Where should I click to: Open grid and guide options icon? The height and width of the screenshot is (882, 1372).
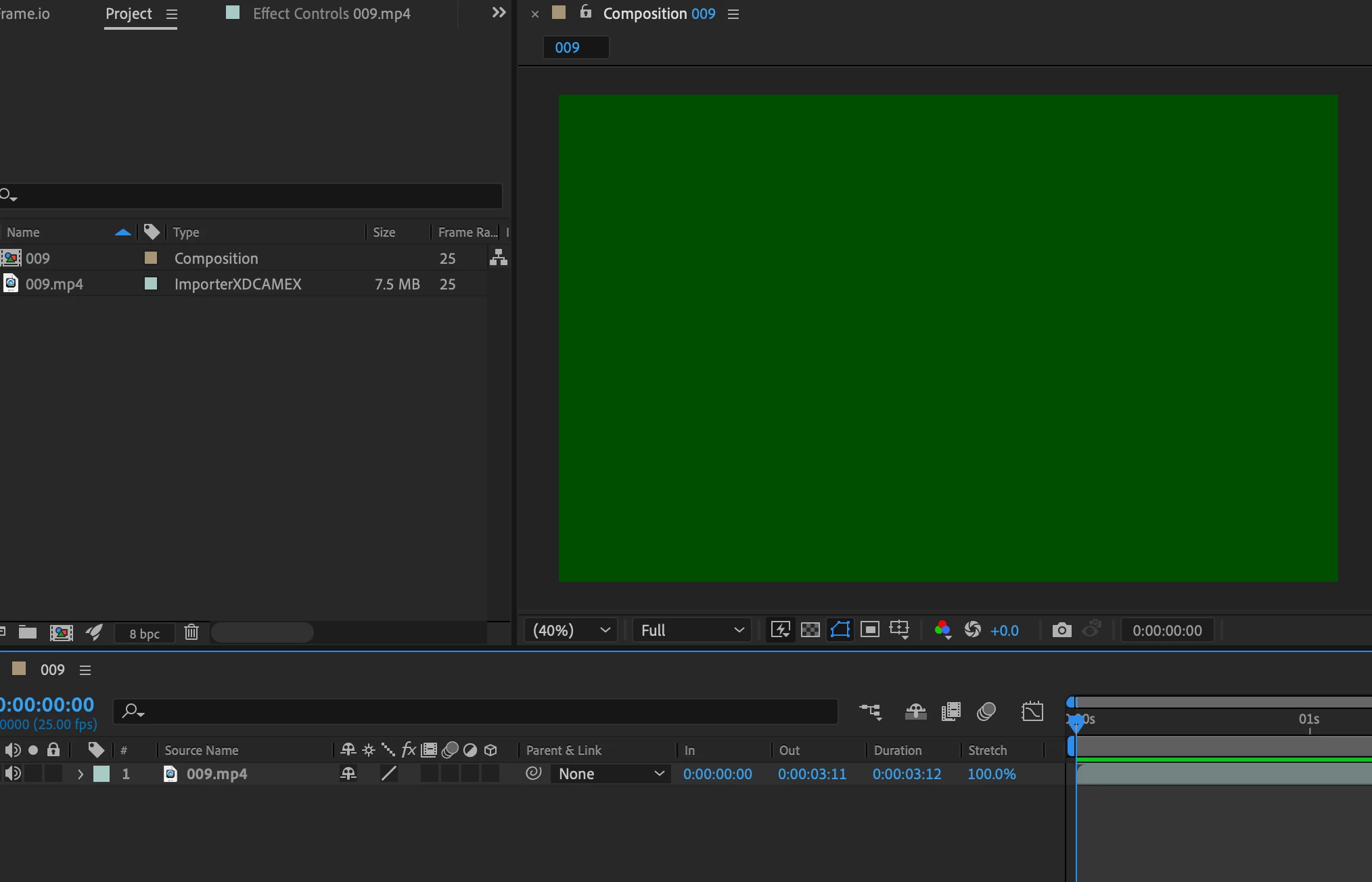tap(900, 630)
